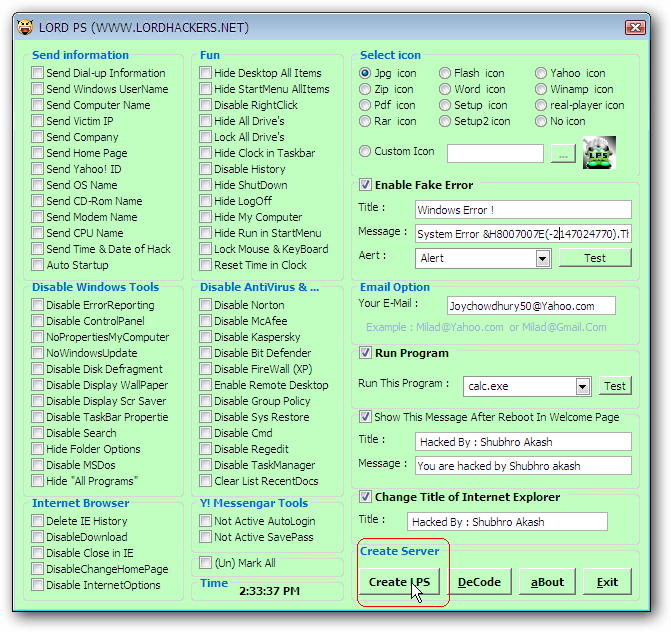
Task: Uncheck the Run Program checkbox
Action: [x=366, y=353]
